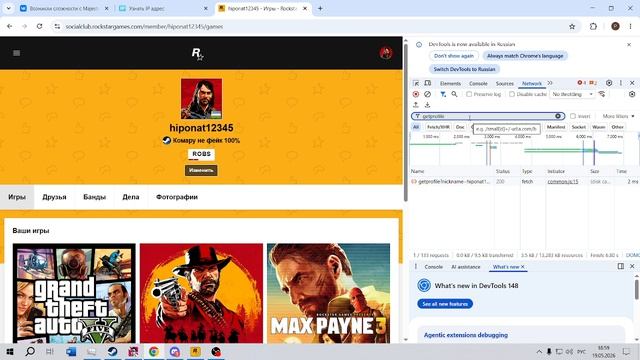Open the hamburger menu on the Social Club page
The height and width of the screenshot is (360, 640).
16,53
